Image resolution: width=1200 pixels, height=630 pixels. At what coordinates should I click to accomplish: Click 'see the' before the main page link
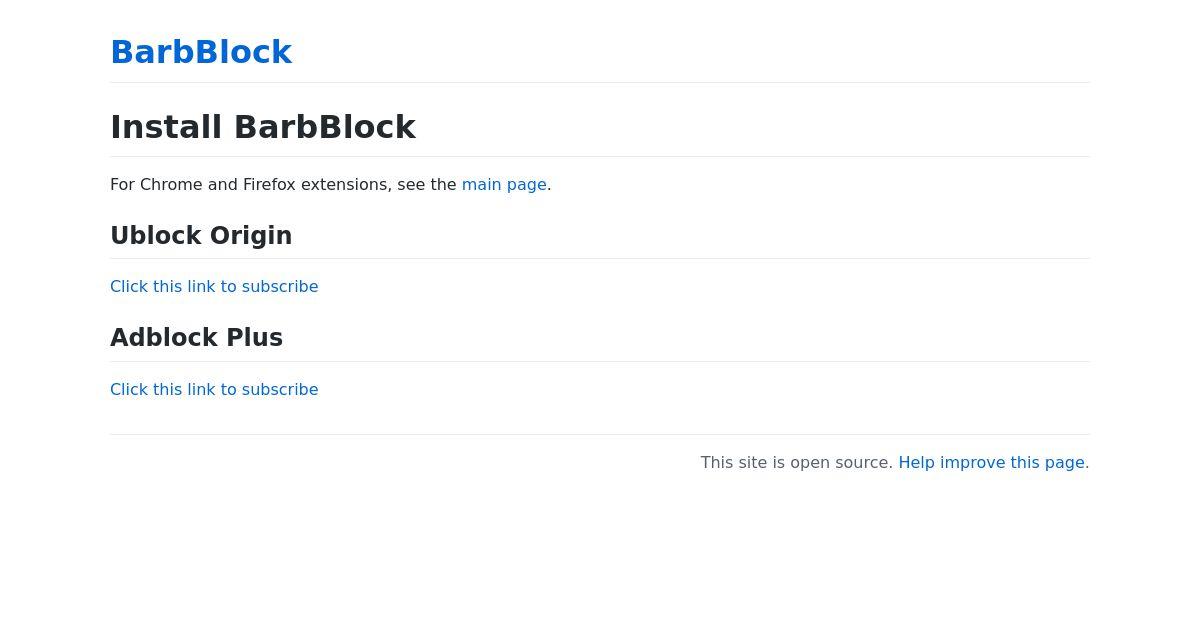427,185
